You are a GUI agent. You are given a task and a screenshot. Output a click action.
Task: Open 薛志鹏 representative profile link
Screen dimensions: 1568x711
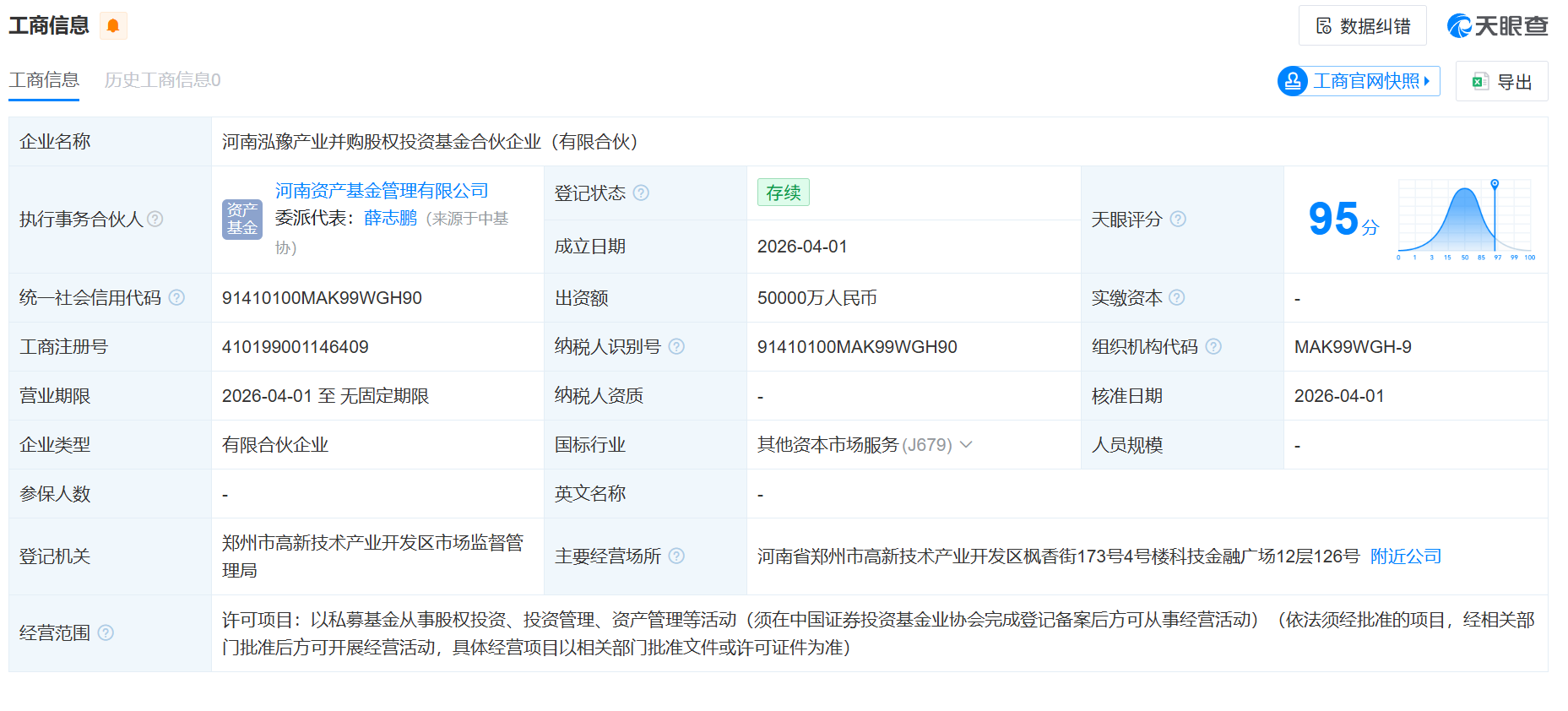[x=390, y=219]
